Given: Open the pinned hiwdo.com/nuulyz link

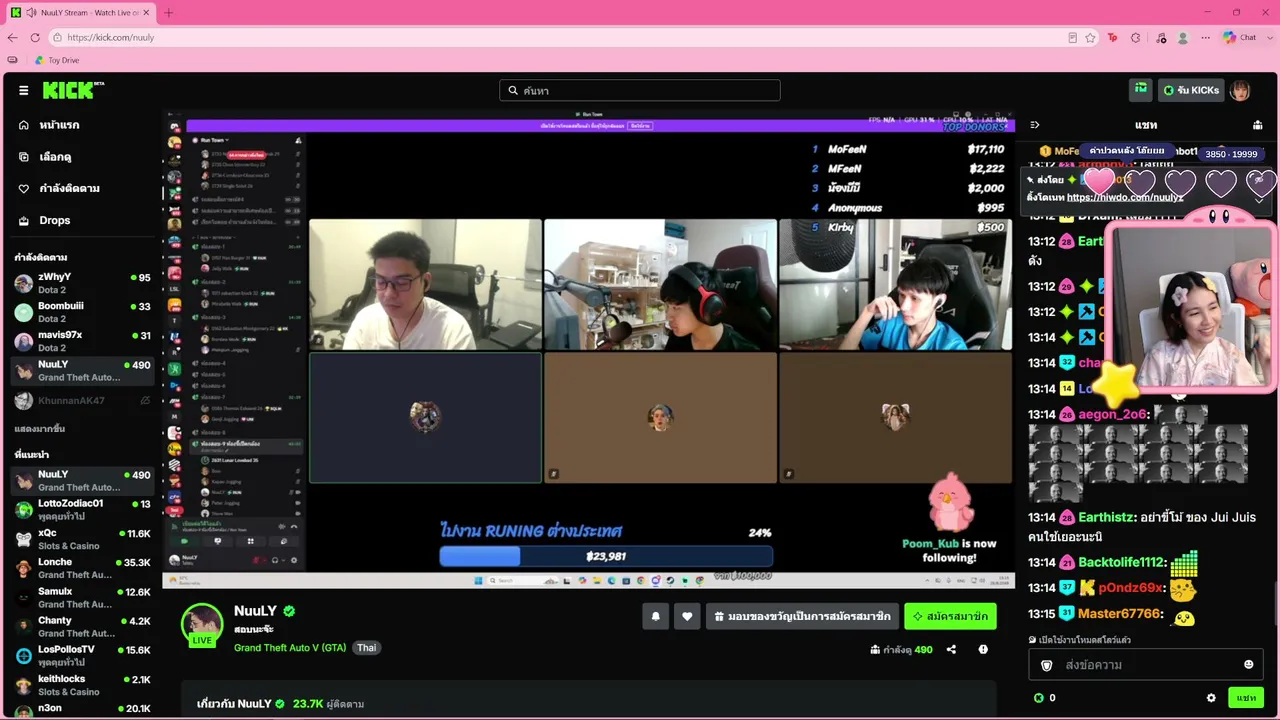Looking at the screenshot, I should tap(1125, 197).
